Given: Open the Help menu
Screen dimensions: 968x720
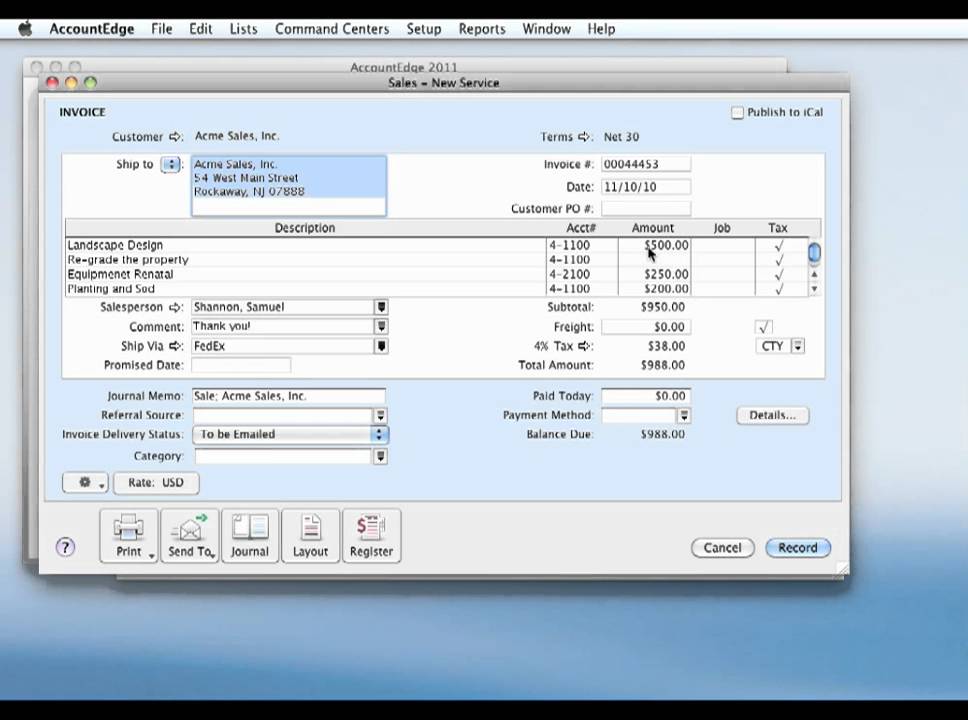Looking at the screenshot, I should tap(601, 29).
